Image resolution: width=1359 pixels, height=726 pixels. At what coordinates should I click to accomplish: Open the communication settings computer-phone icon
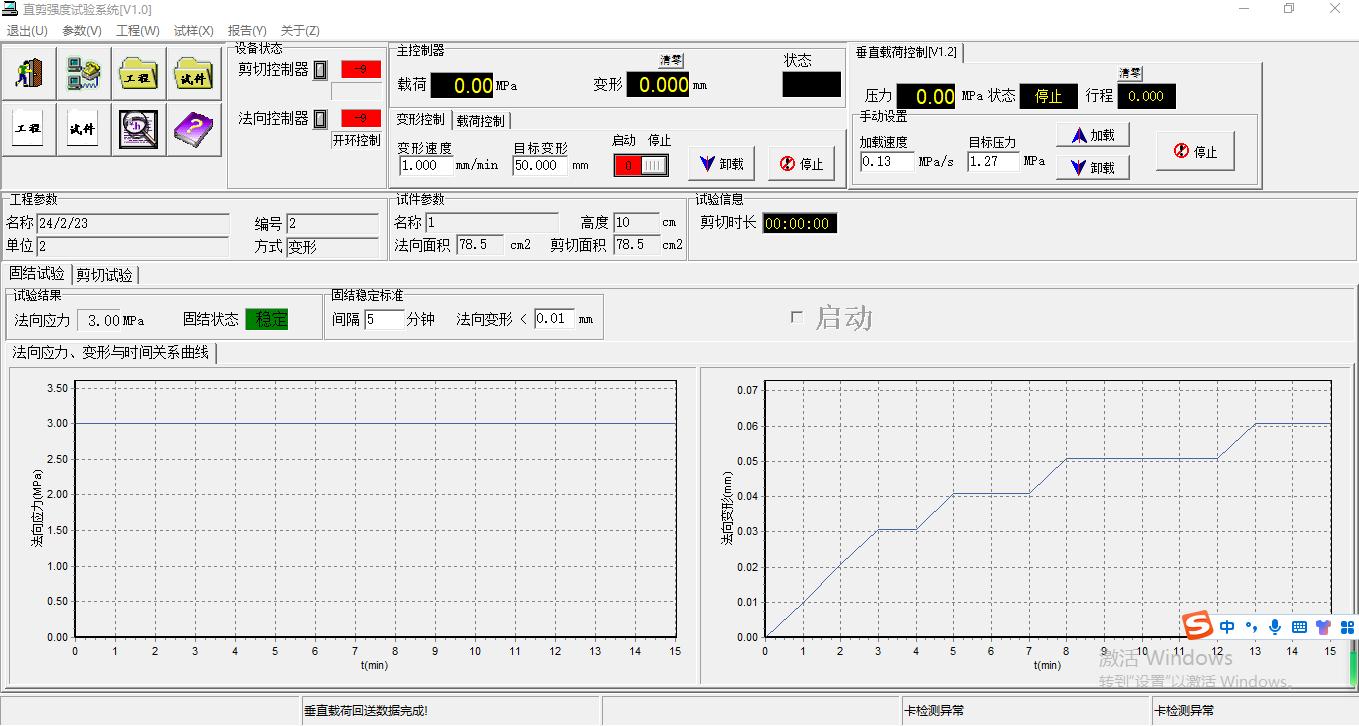84,73
